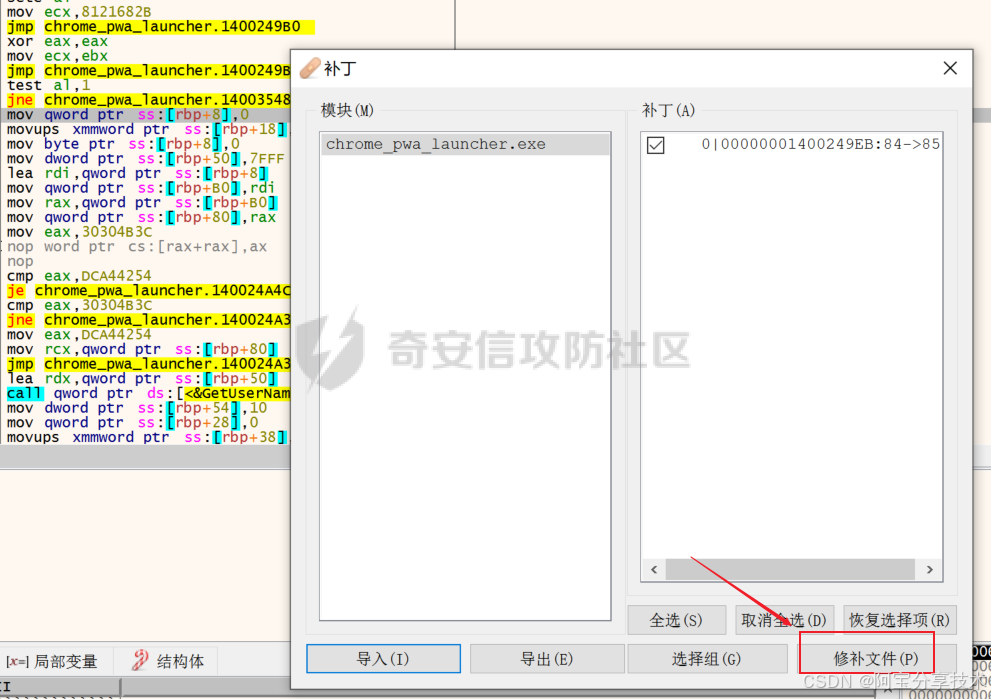
Task: Click the 全选(S) select all button
Action: pyautogui.click(x=676, y=620)
